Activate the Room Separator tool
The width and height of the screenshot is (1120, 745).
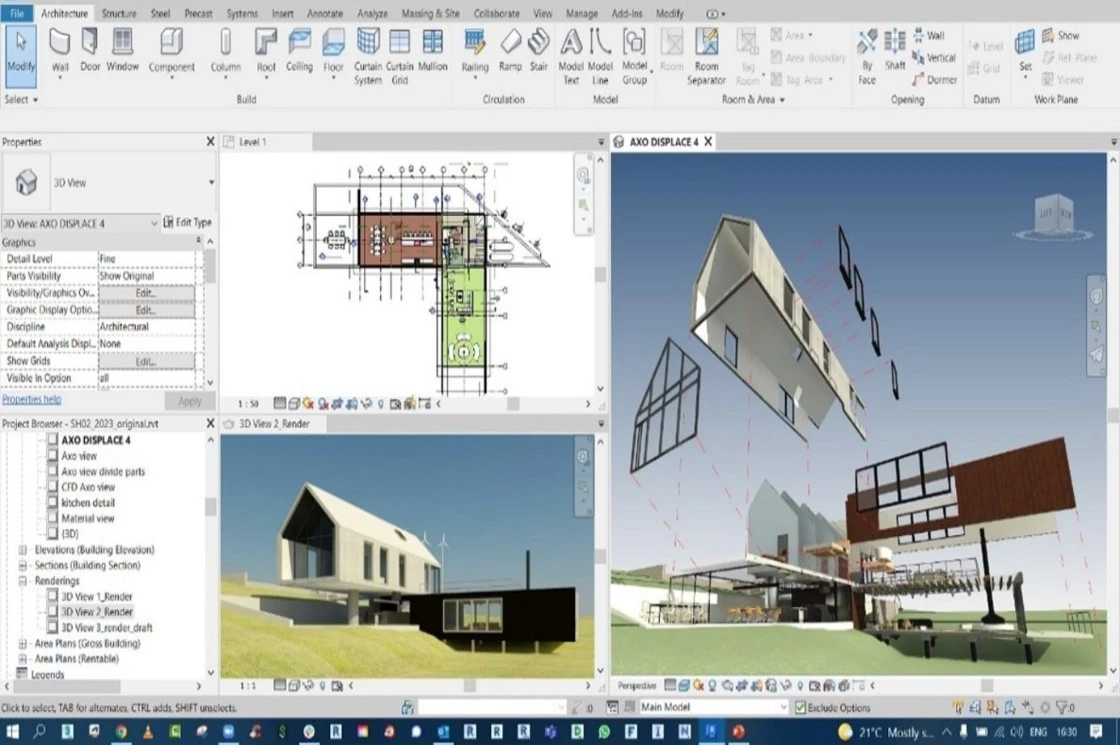click(x=706, y=55)
